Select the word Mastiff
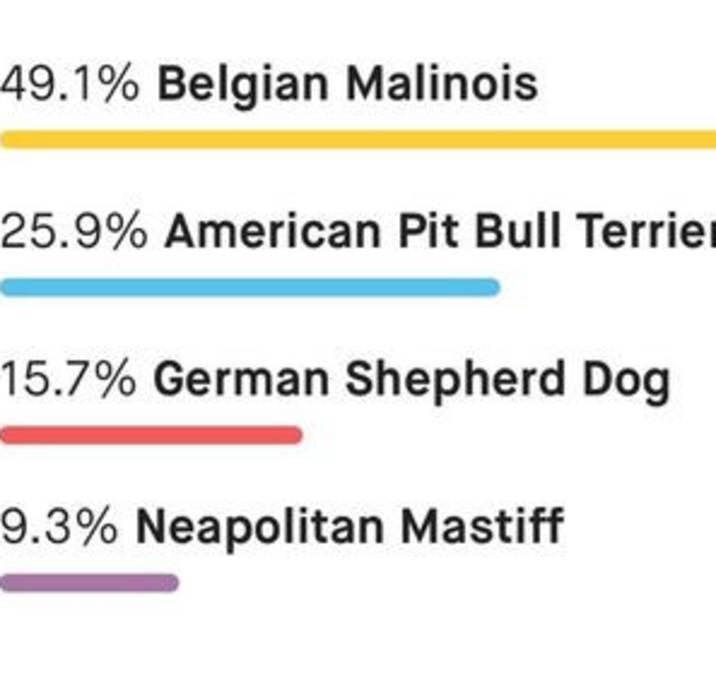This screenshot has height=680, width=716. [x=482, y=525]
